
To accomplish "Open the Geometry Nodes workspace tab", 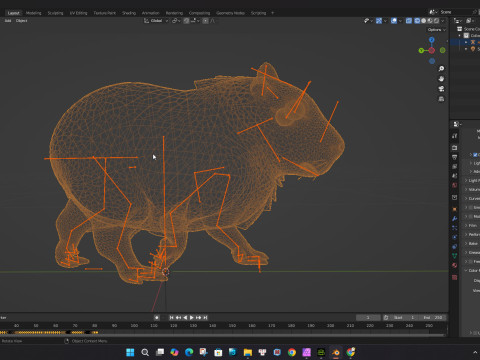I will tap(230, 13).
